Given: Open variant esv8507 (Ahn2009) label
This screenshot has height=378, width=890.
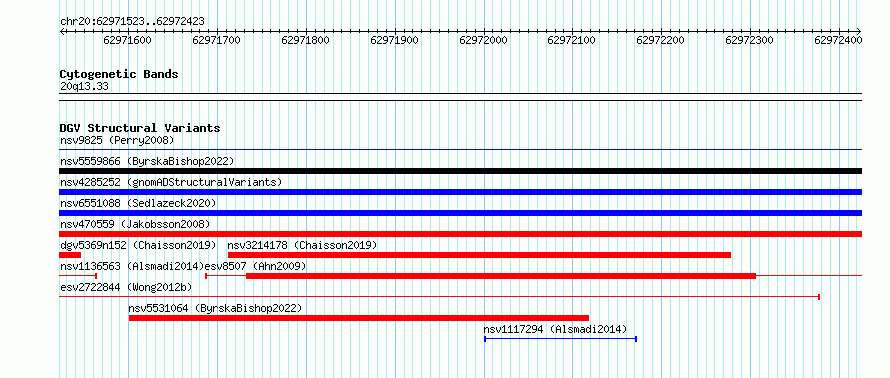Looking at the screenshot, I should (x=255, y=266).
